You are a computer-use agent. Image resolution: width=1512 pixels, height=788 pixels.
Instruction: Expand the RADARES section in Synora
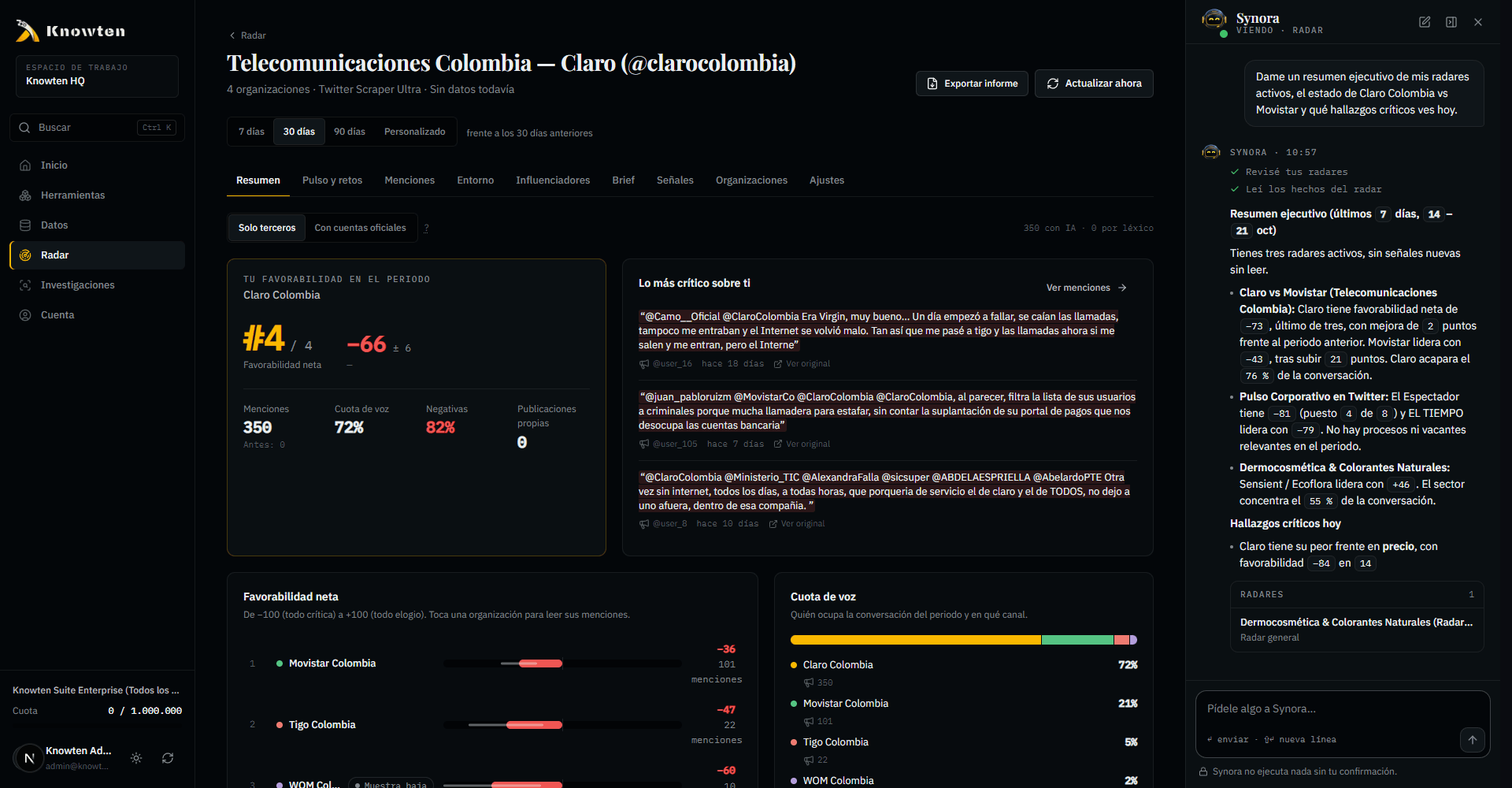pos(1357,594)
